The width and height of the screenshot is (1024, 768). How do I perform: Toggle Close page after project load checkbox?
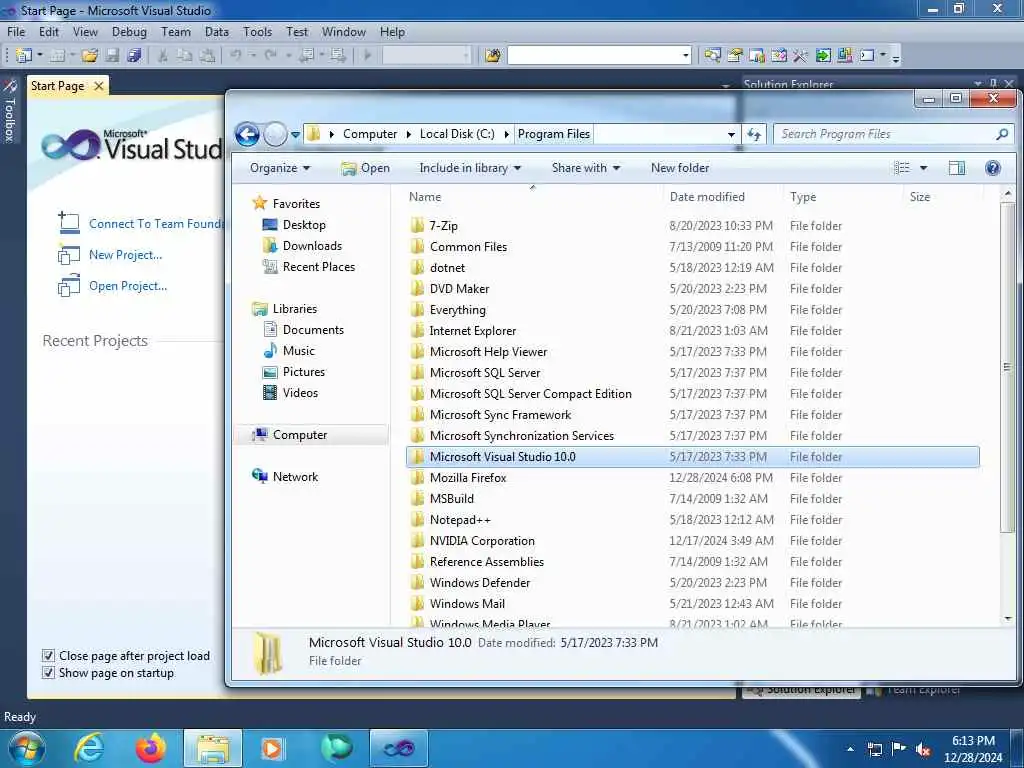tap(48, 656)
